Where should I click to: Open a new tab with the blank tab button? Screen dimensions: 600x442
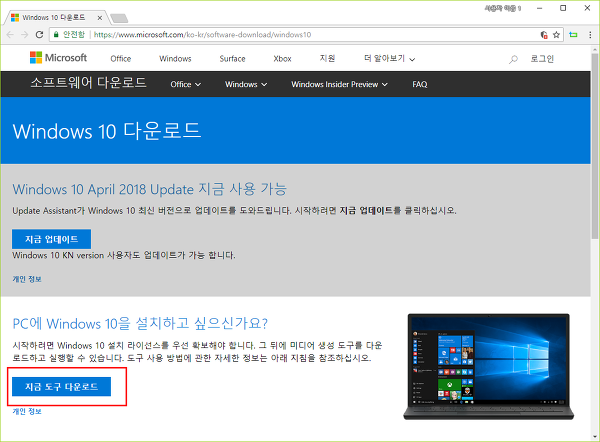click(x=119, y=18)
